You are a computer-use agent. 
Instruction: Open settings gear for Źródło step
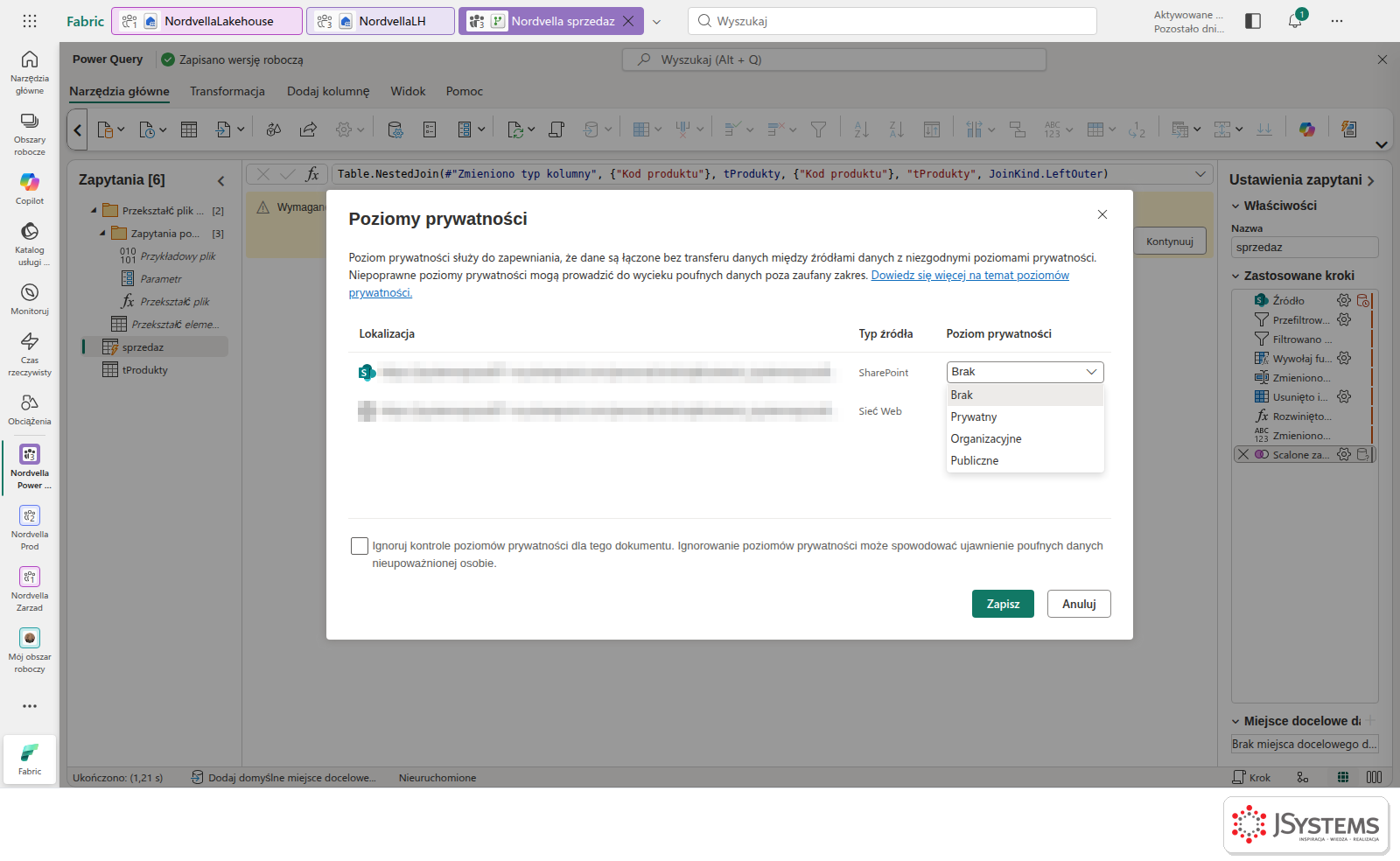pos(1344,300)
